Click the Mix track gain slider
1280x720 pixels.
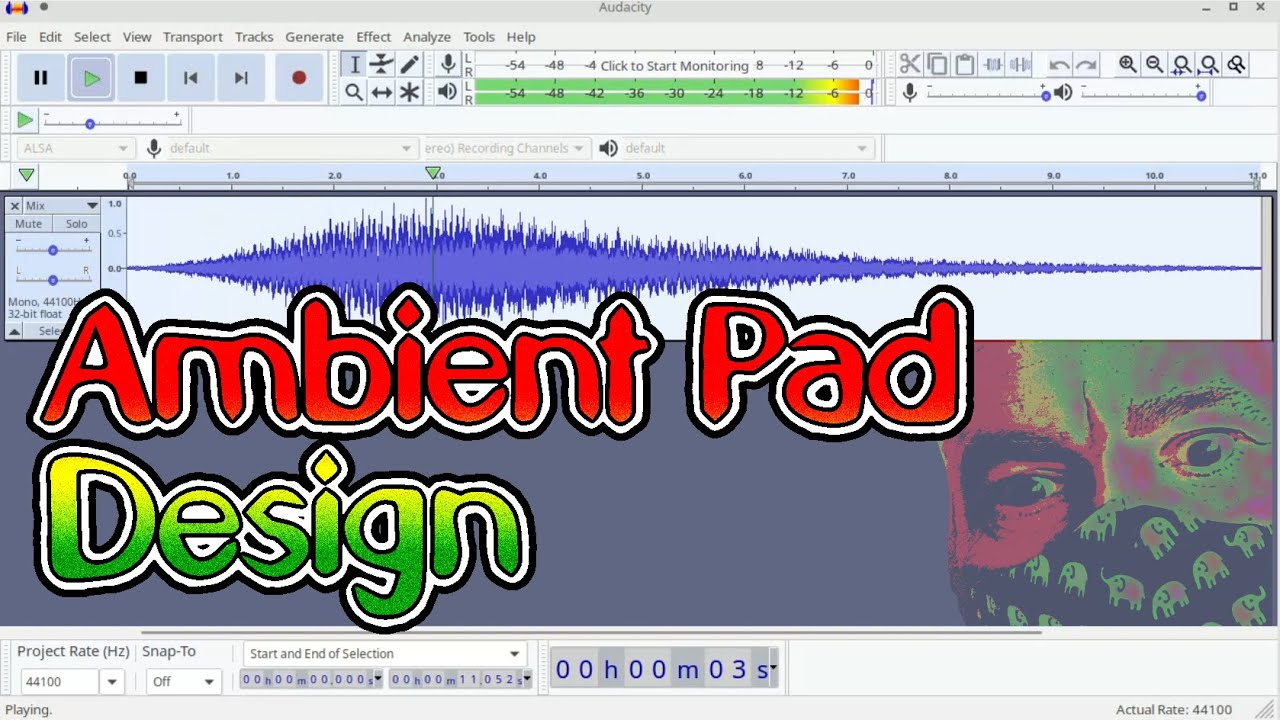click(53, 249)
